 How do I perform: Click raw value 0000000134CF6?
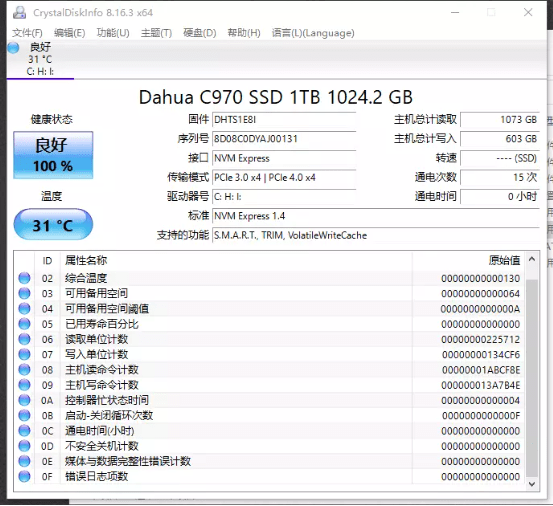click(x=481, y=355)
